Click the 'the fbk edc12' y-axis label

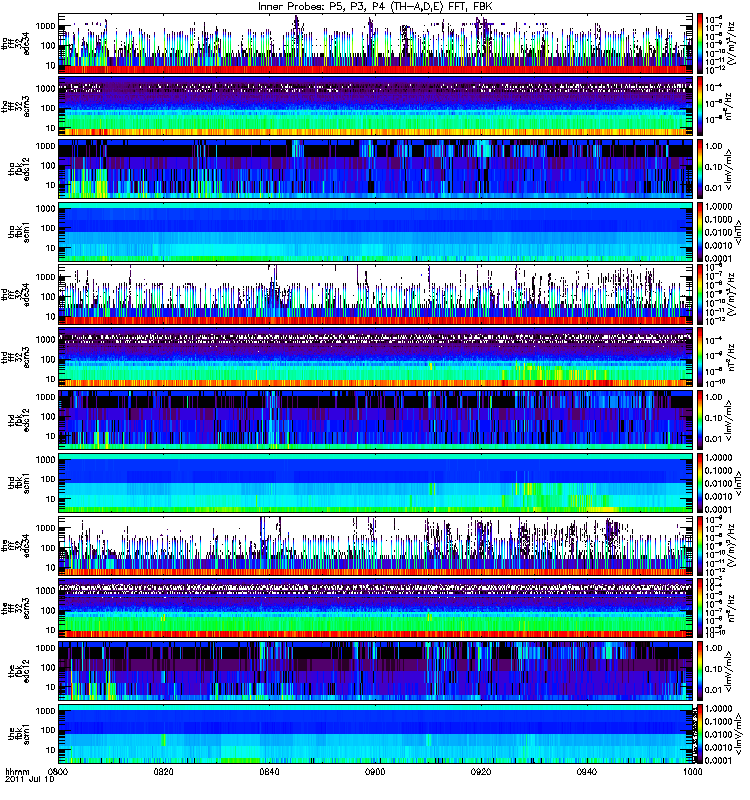[x=19, y=671]
